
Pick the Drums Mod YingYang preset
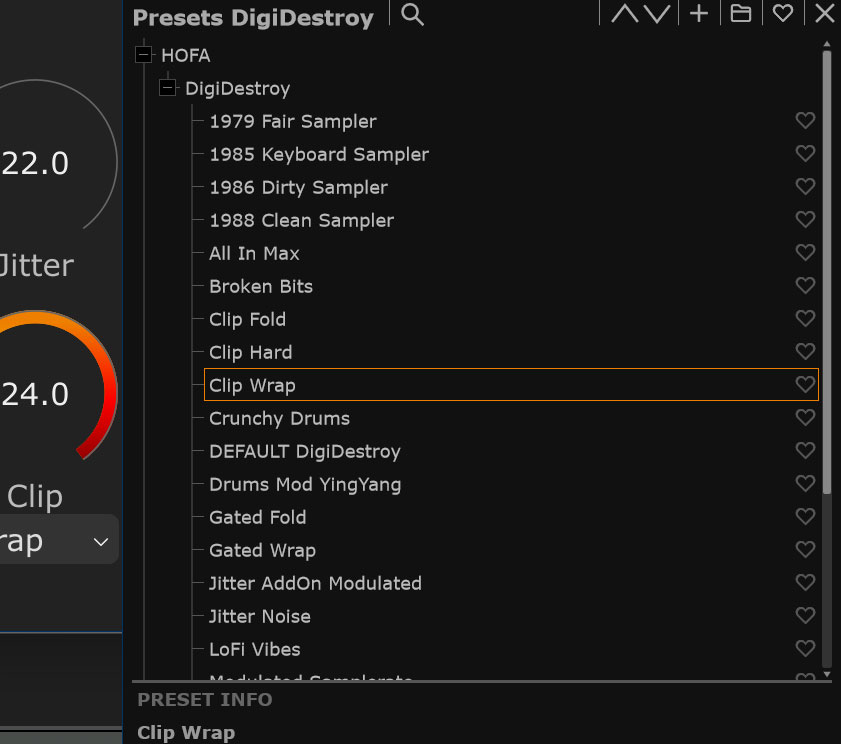point(305,484)
